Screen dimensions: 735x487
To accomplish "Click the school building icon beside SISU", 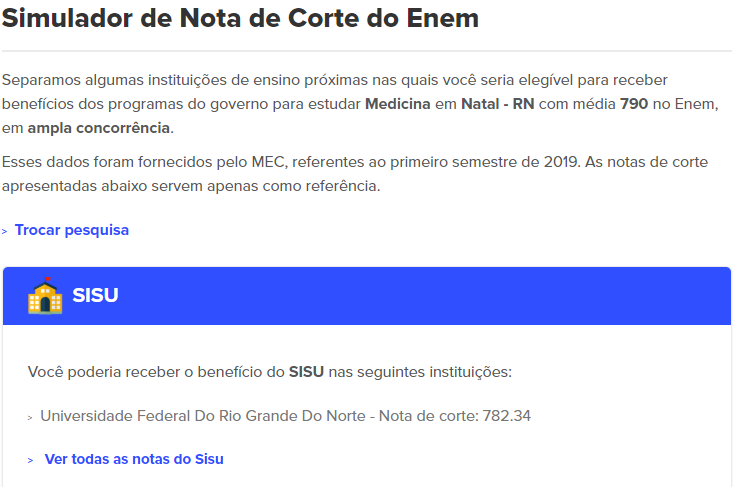I will tap(45, 296).
